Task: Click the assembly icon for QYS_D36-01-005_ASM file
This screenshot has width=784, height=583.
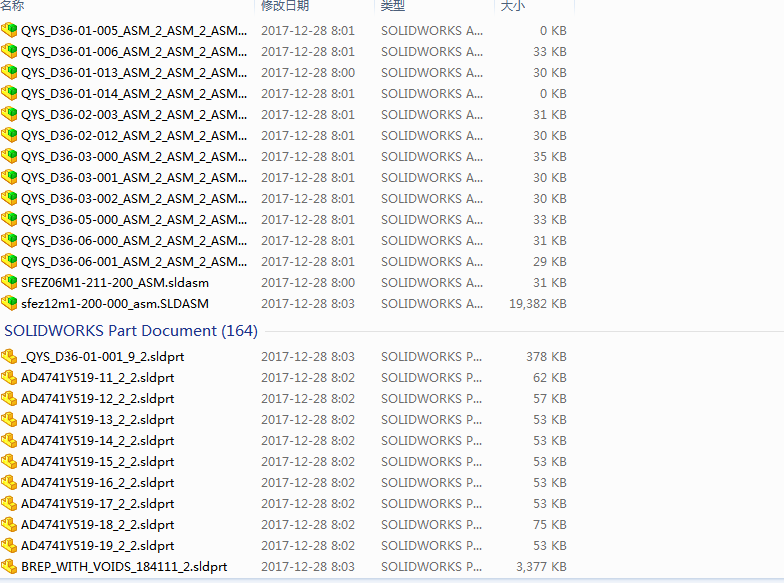Action: [x=9, y=30]
